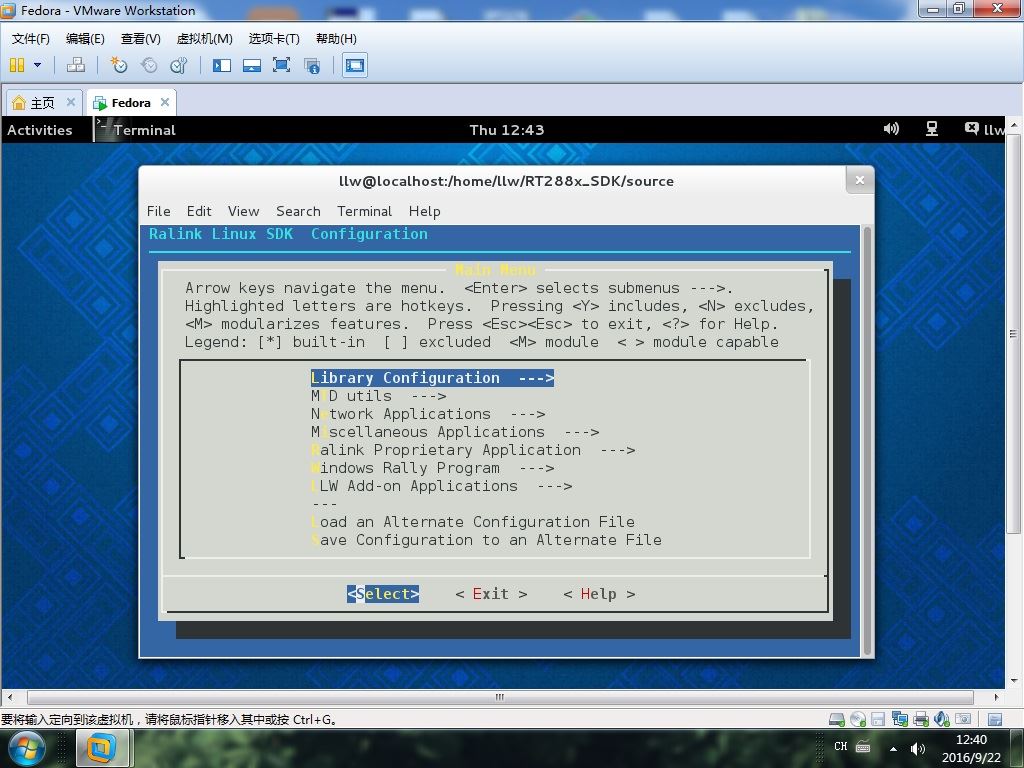
Task: Enter full screen mode via toolbar icon
Action: point(281,65)
